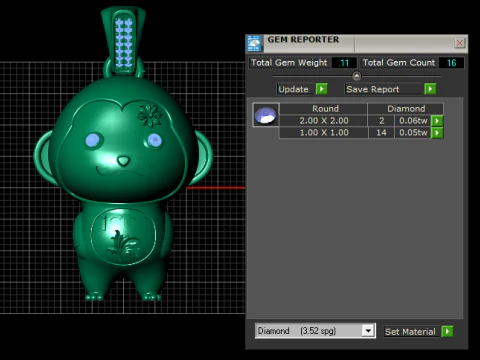Select the 1.00 X 1.00 size cell
The height and width of the screenshot is (360, 480).
pos(324,133)
